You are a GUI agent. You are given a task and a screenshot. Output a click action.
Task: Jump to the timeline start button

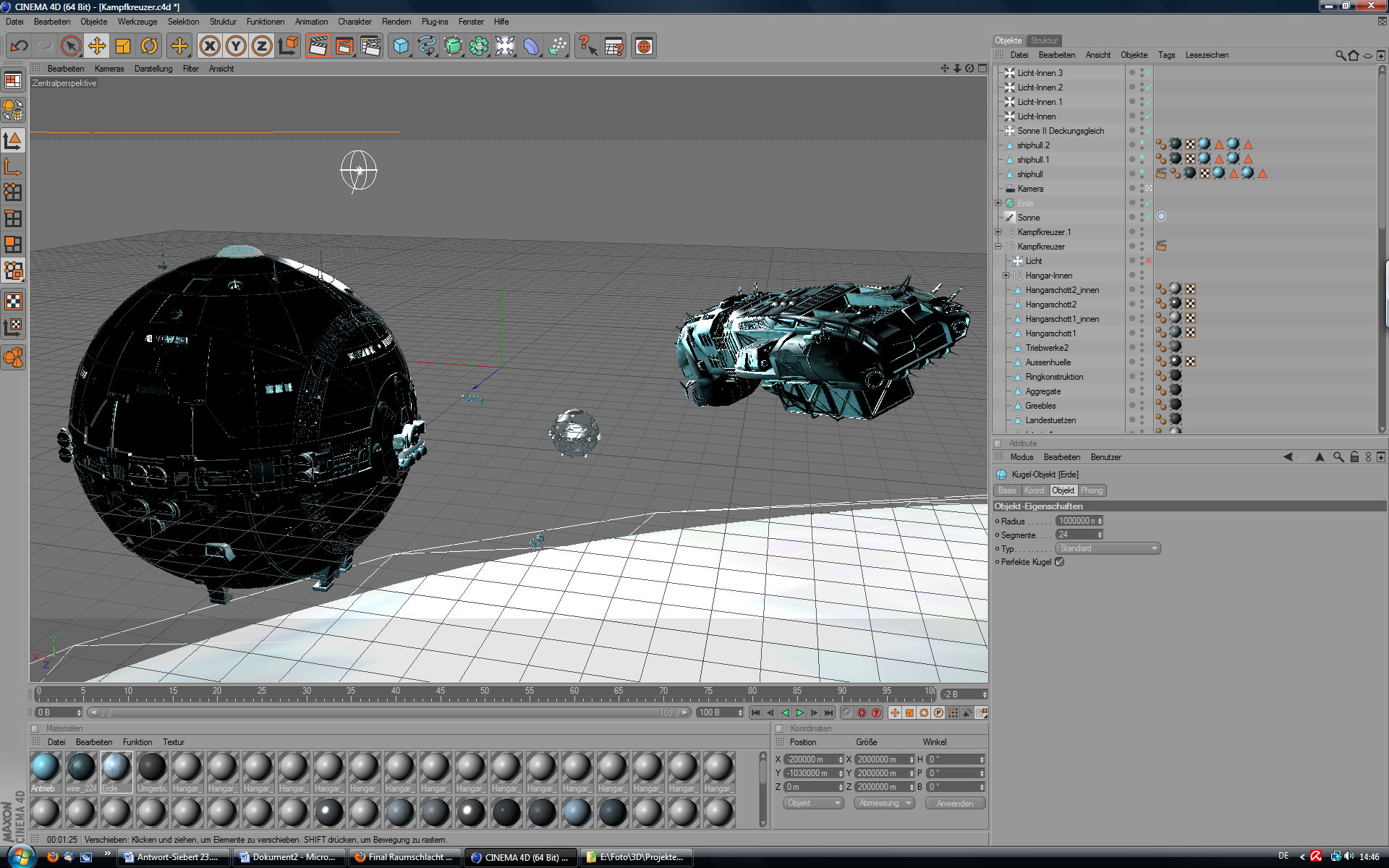(756, 712)
